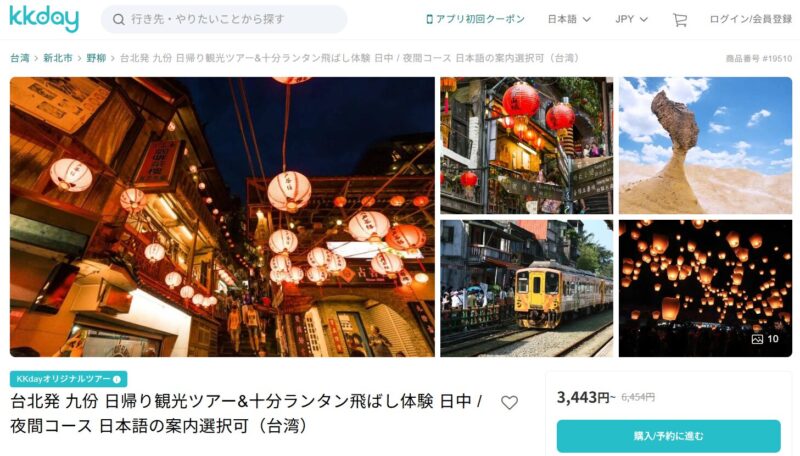Viewport: 800px width, 456px height.
Task: Click the KKday logo
Action: tap(44, 19)
